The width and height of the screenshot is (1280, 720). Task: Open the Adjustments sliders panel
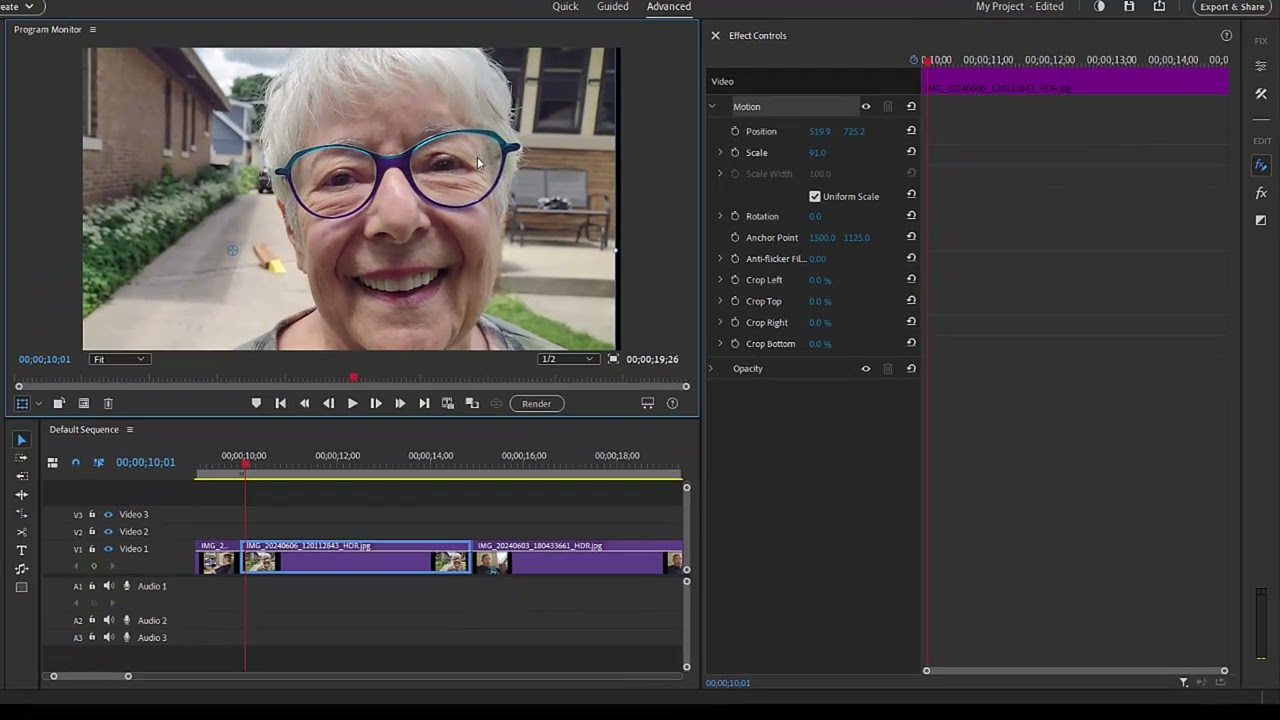(x=1261, y=66)
